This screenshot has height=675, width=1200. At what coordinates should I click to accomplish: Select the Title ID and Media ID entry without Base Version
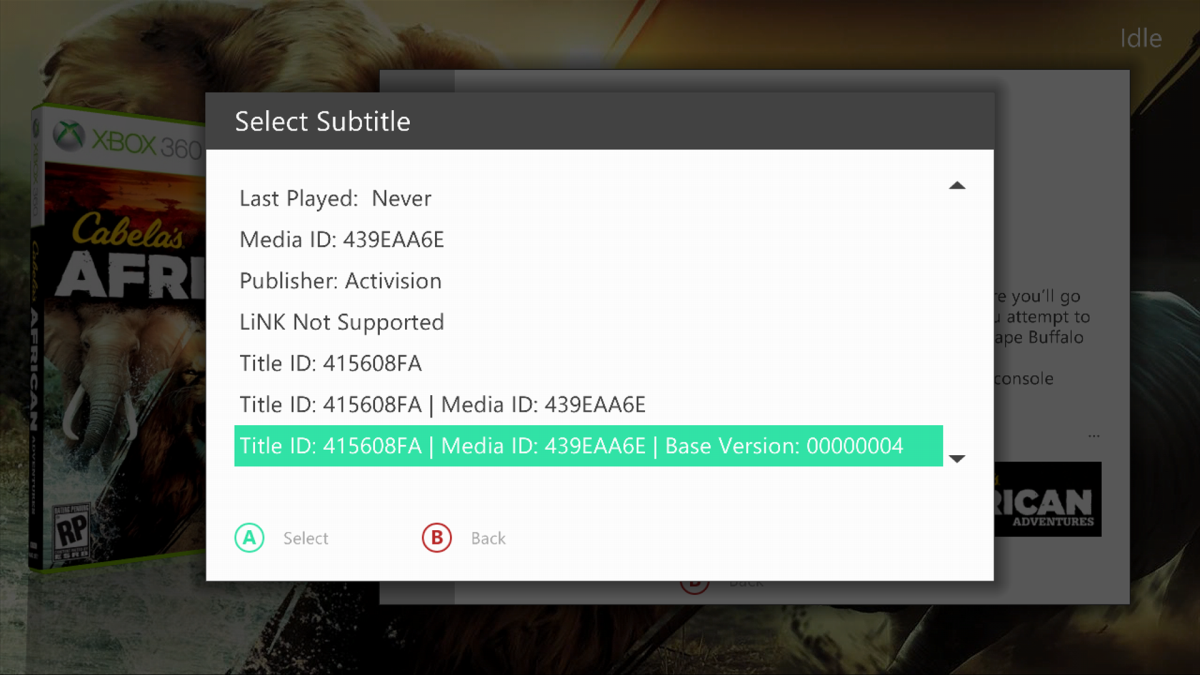click(442, 404)
